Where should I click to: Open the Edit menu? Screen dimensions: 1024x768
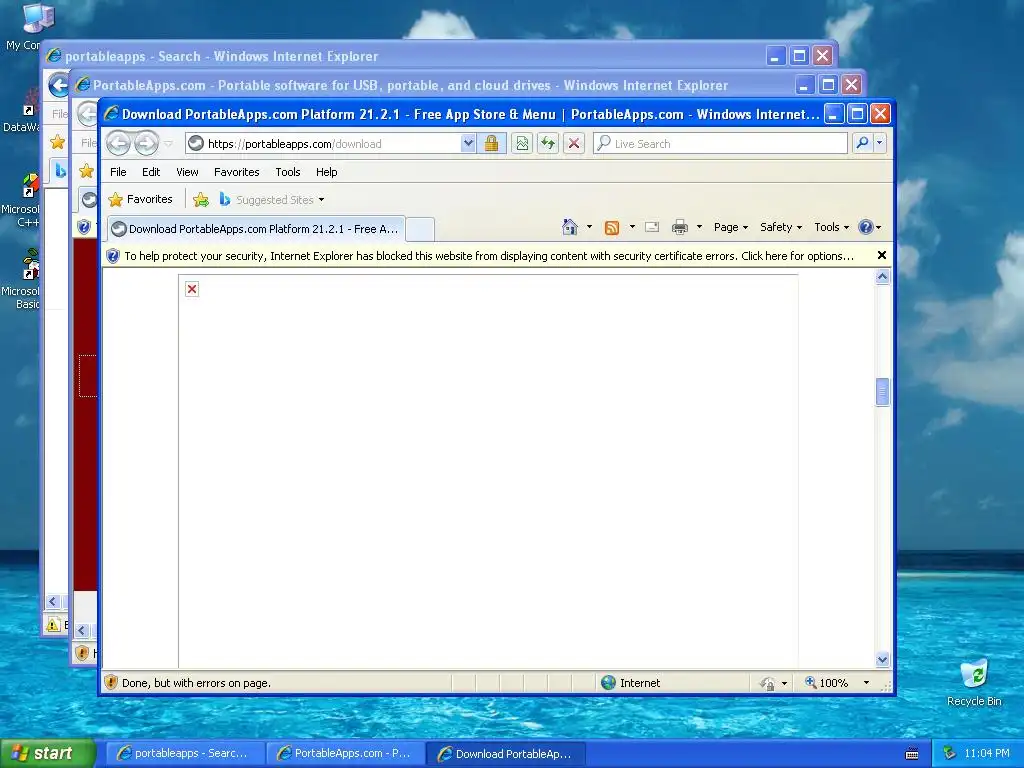pyautogui.click(x=151, y=172)
